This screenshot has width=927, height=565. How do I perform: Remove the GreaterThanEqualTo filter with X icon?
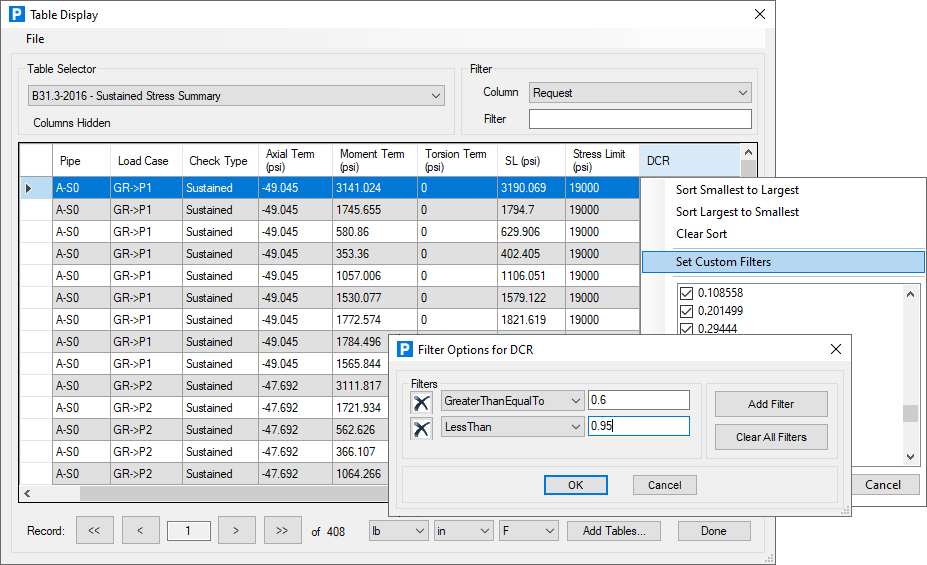422,403
